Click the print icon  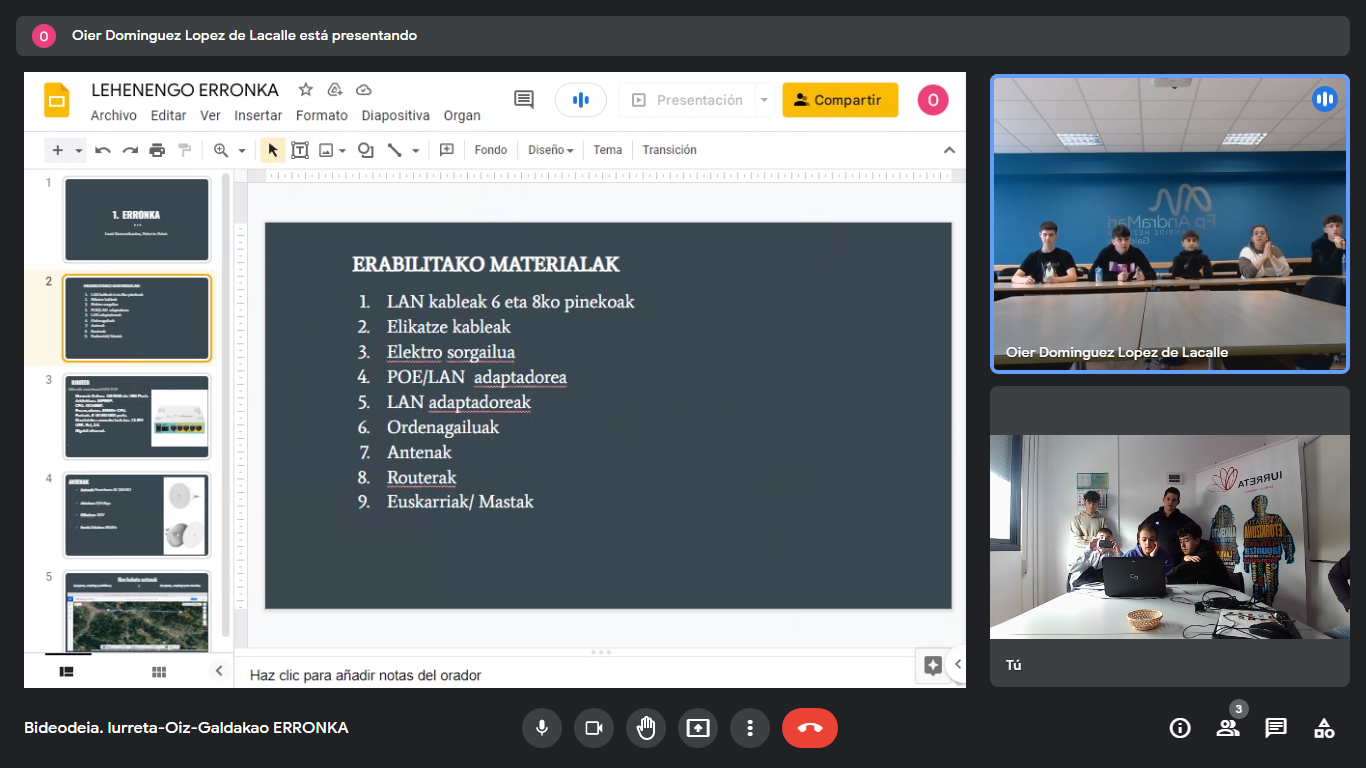click(157, 150)
